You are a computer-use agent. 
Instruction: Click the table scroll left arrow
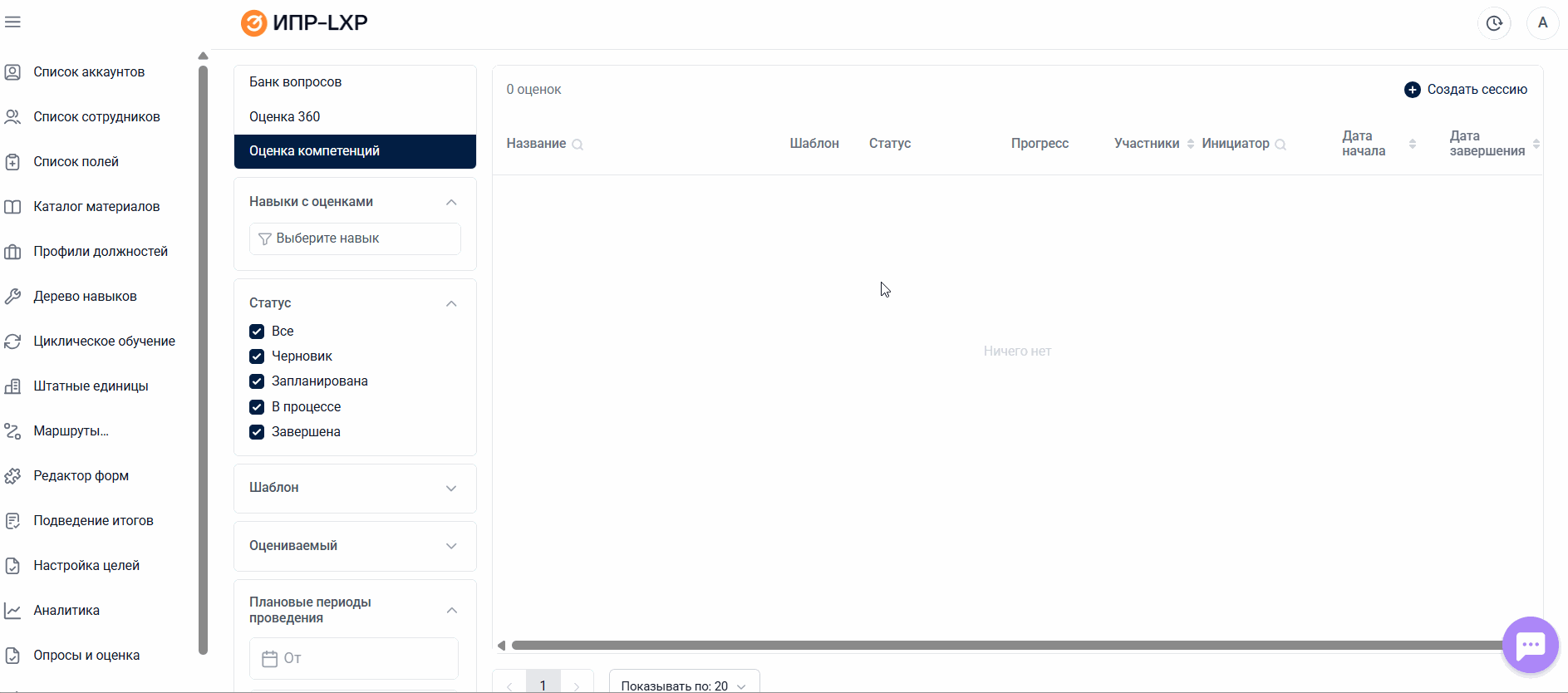(501, 646)
